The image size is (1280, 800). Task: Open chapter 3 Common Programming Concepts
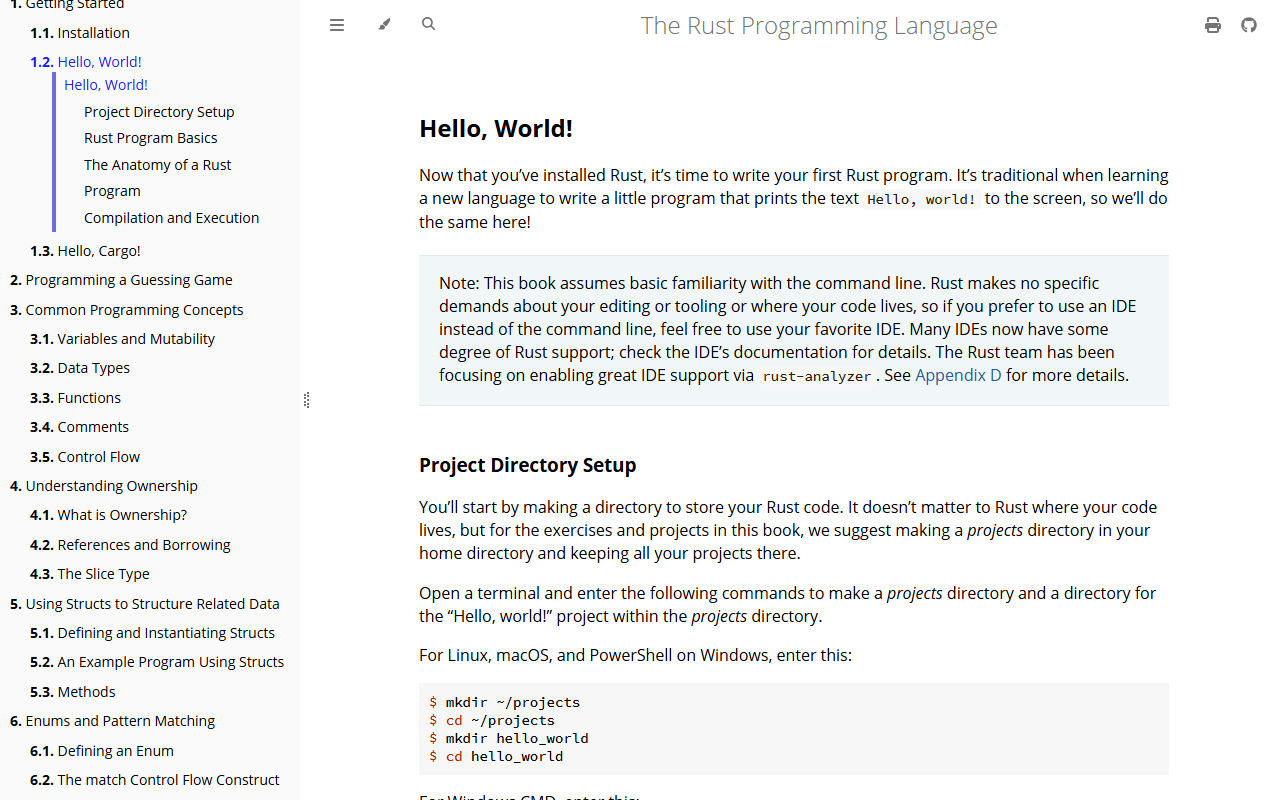pos(127,310)
